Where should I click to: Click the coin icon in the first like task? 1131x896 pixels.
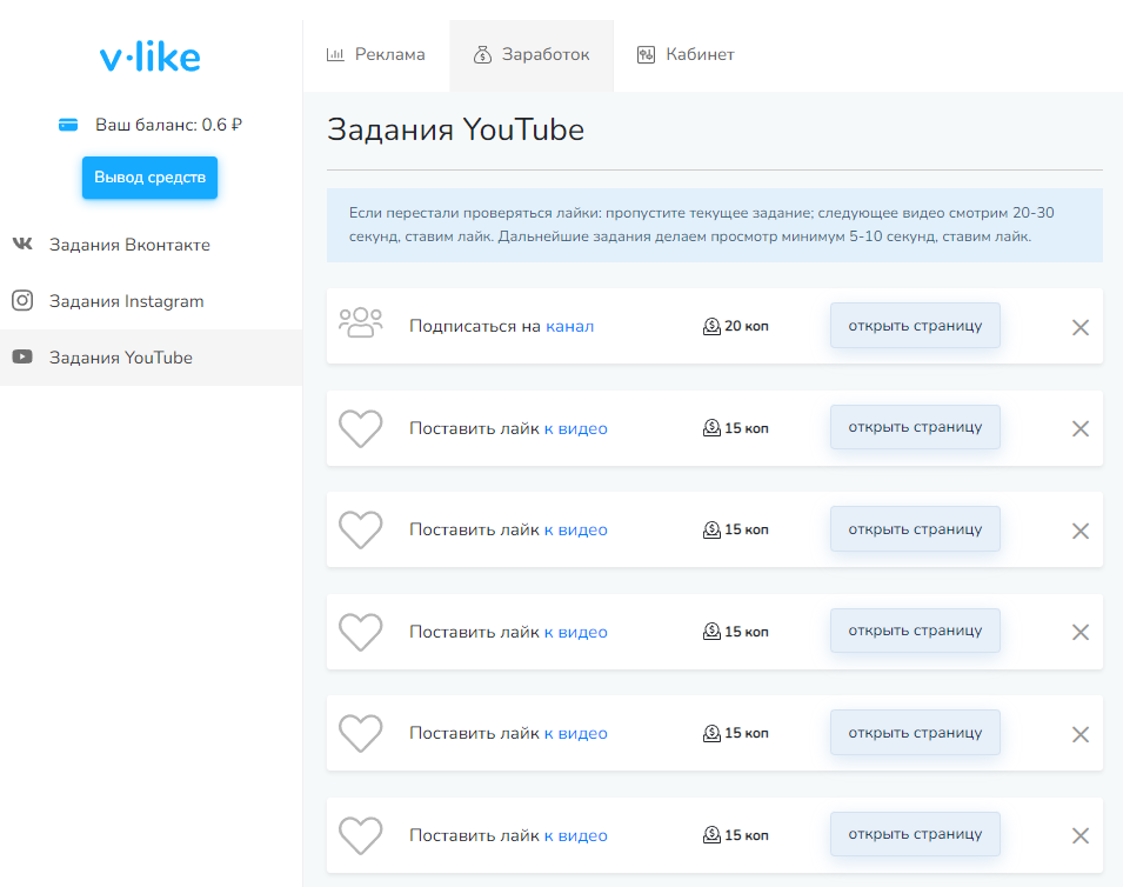[x=711, y=428]
